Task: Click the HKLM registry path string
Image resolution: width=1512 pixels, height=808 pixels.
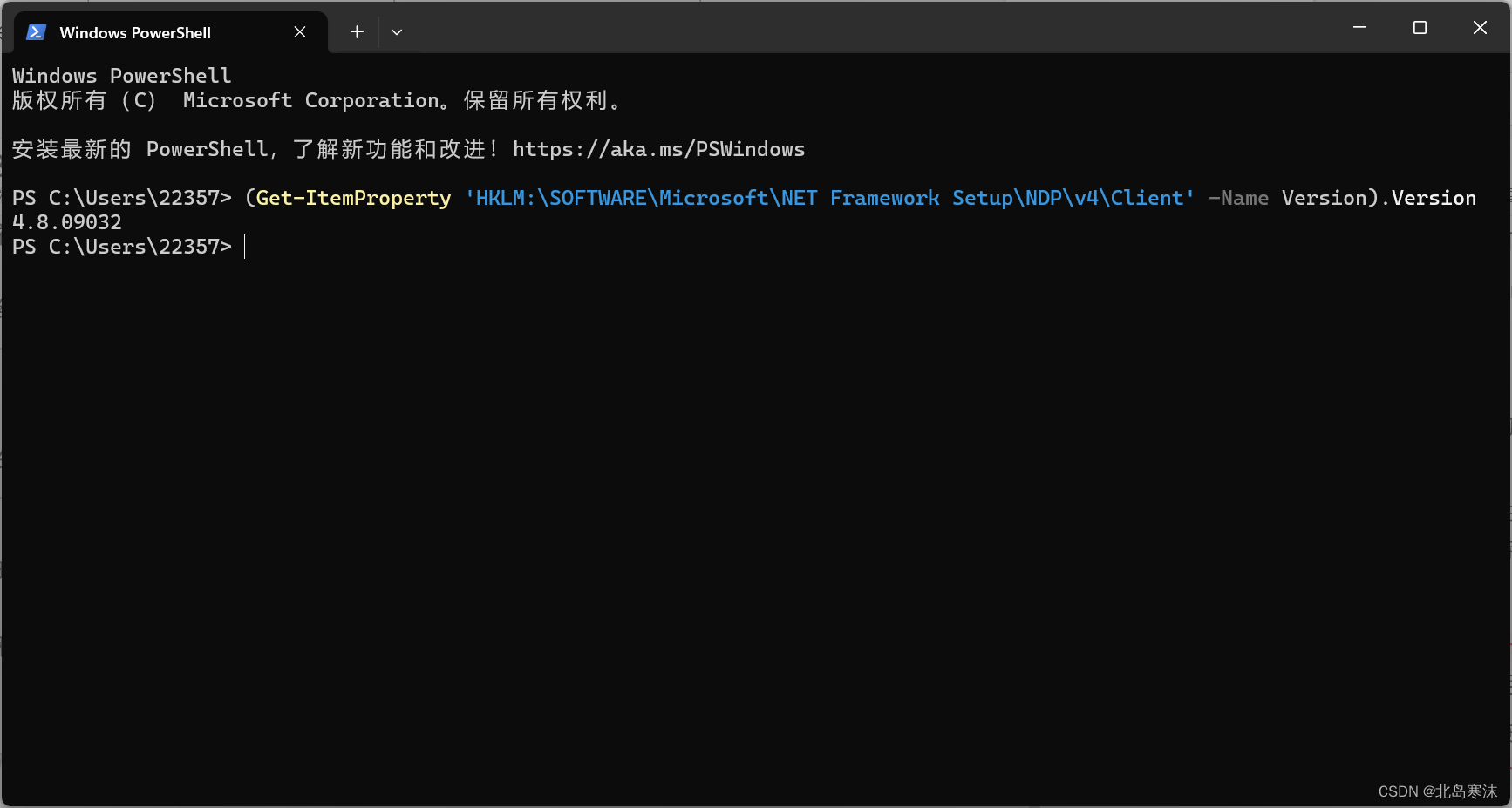Action: (x=830, y=198)
